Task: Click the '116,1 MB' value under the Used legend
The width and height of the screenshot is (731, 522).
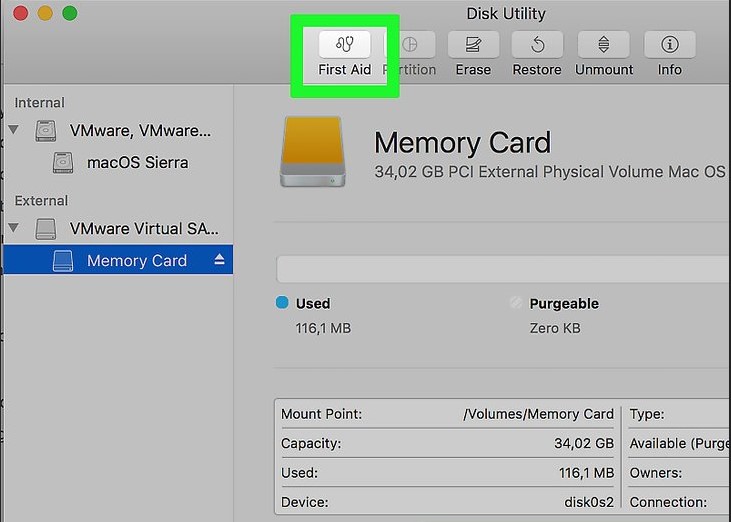Action: (x=323, y=329)
